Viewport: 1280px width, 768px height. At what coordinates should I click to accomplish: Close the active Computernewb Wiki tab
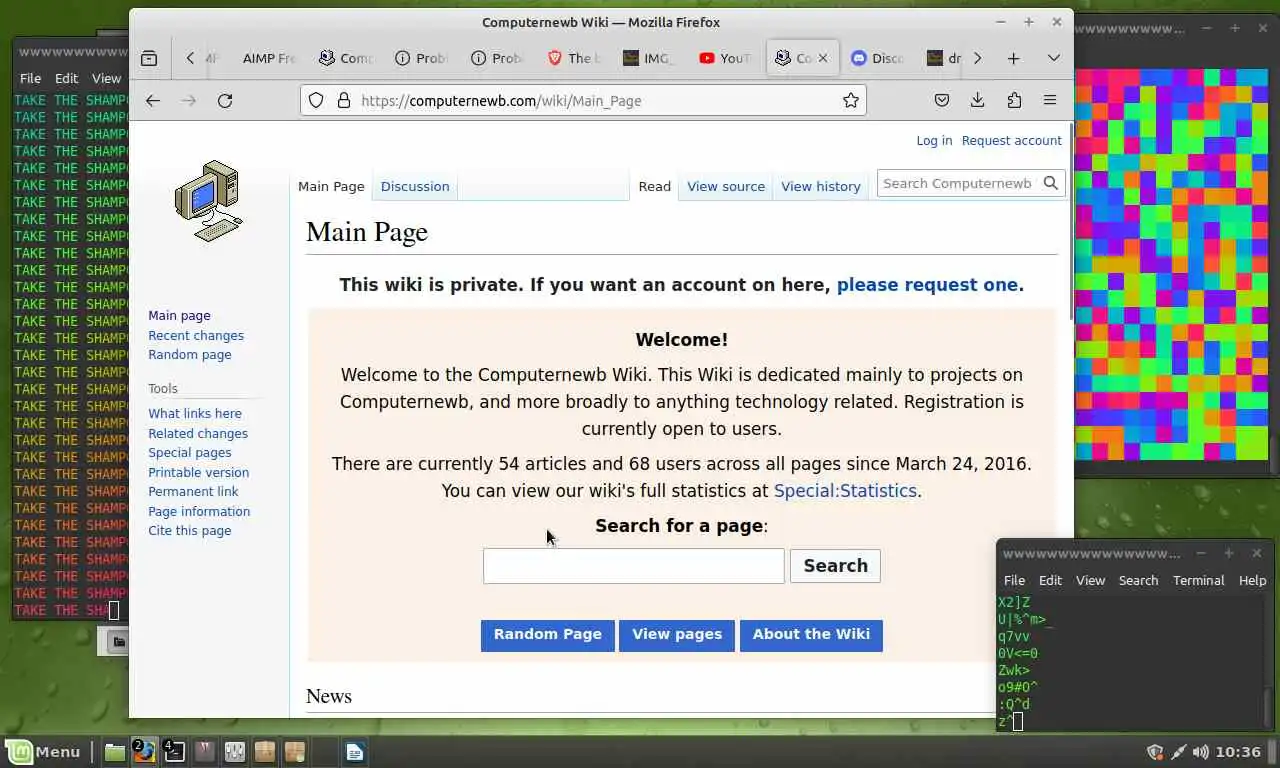(x=823, y=58)
